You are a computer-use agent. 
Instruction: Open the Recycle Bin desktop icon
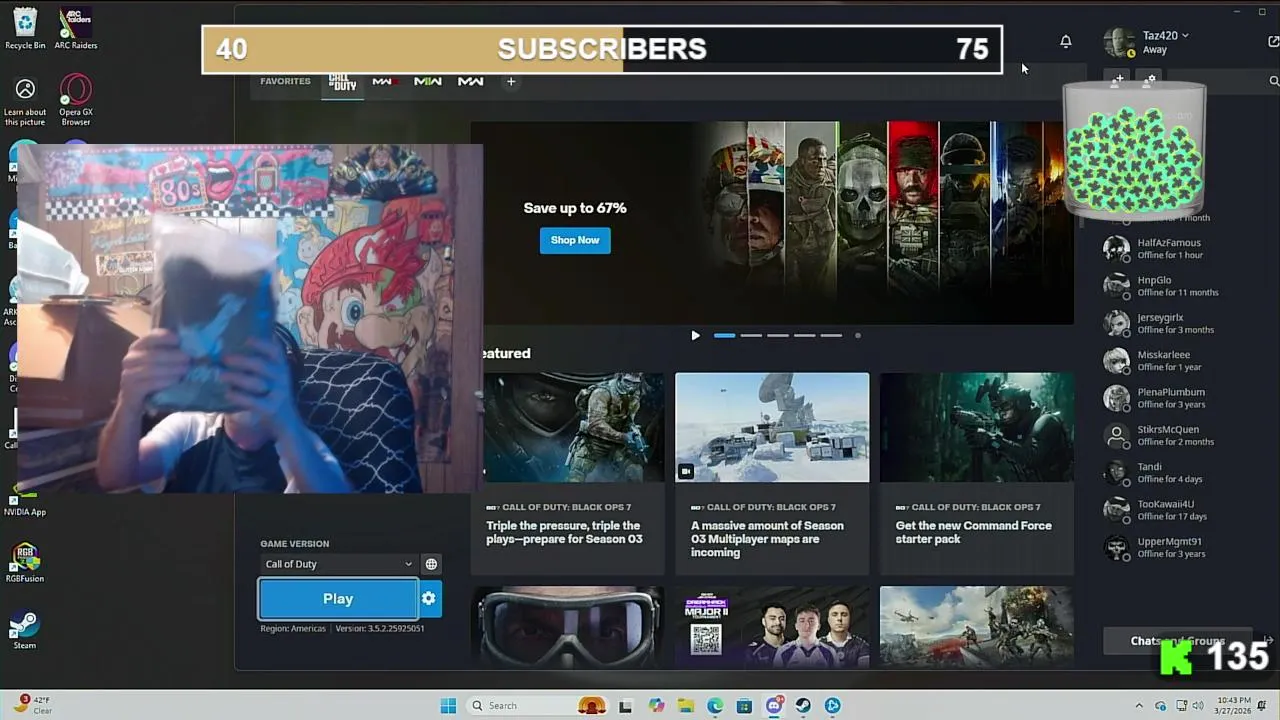[x=25, y=28]
